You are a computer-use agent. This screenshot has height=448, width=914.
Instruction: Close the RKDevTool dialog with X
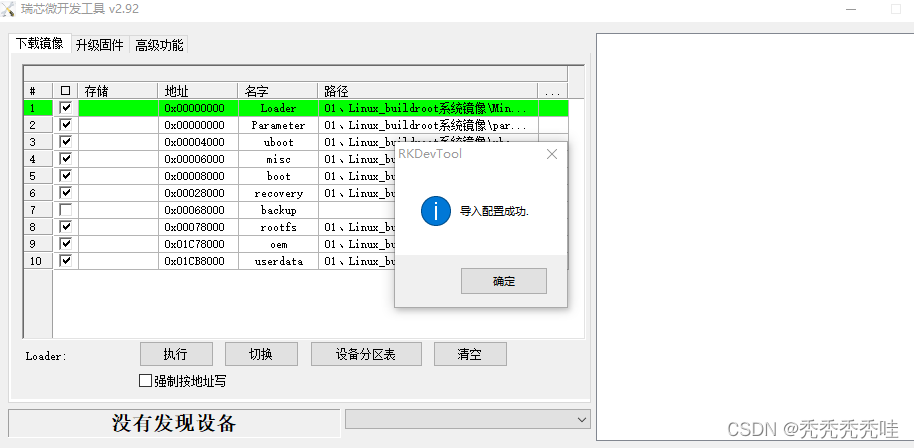tap(551, 154)
